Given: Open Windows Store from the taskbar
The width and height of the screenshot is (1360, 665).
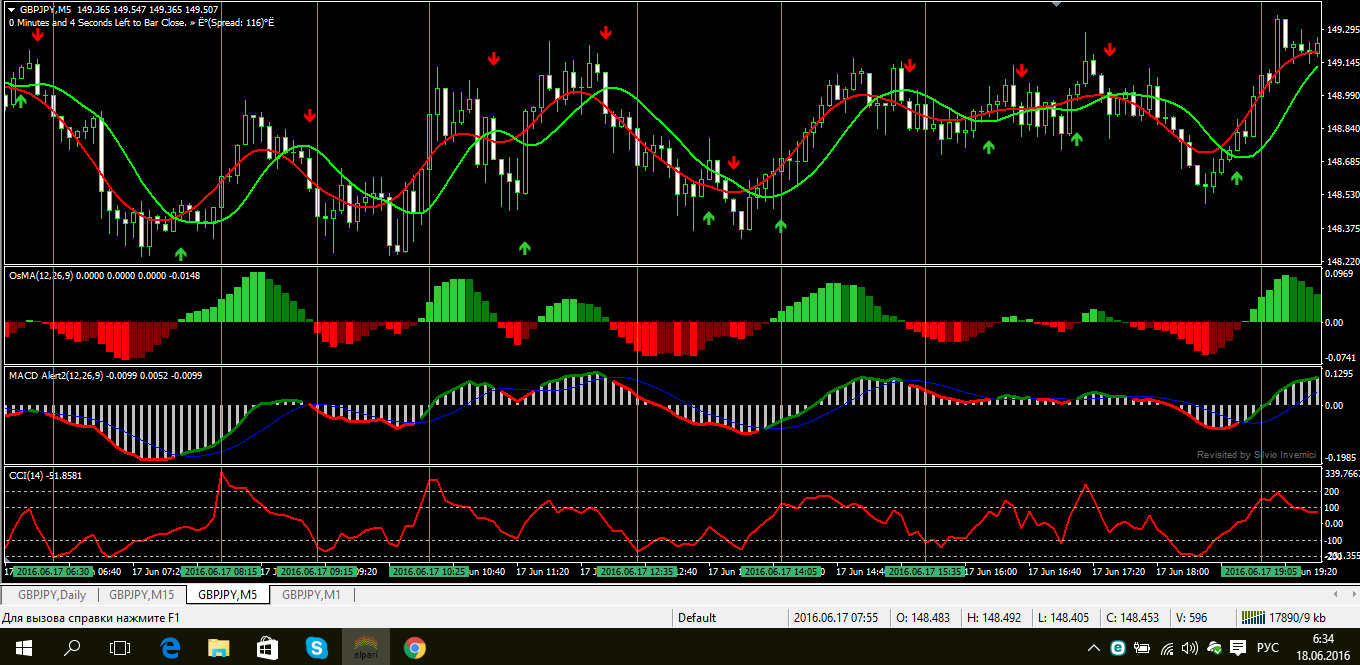Looking at the screenshot, I should (x=268, y=648).
